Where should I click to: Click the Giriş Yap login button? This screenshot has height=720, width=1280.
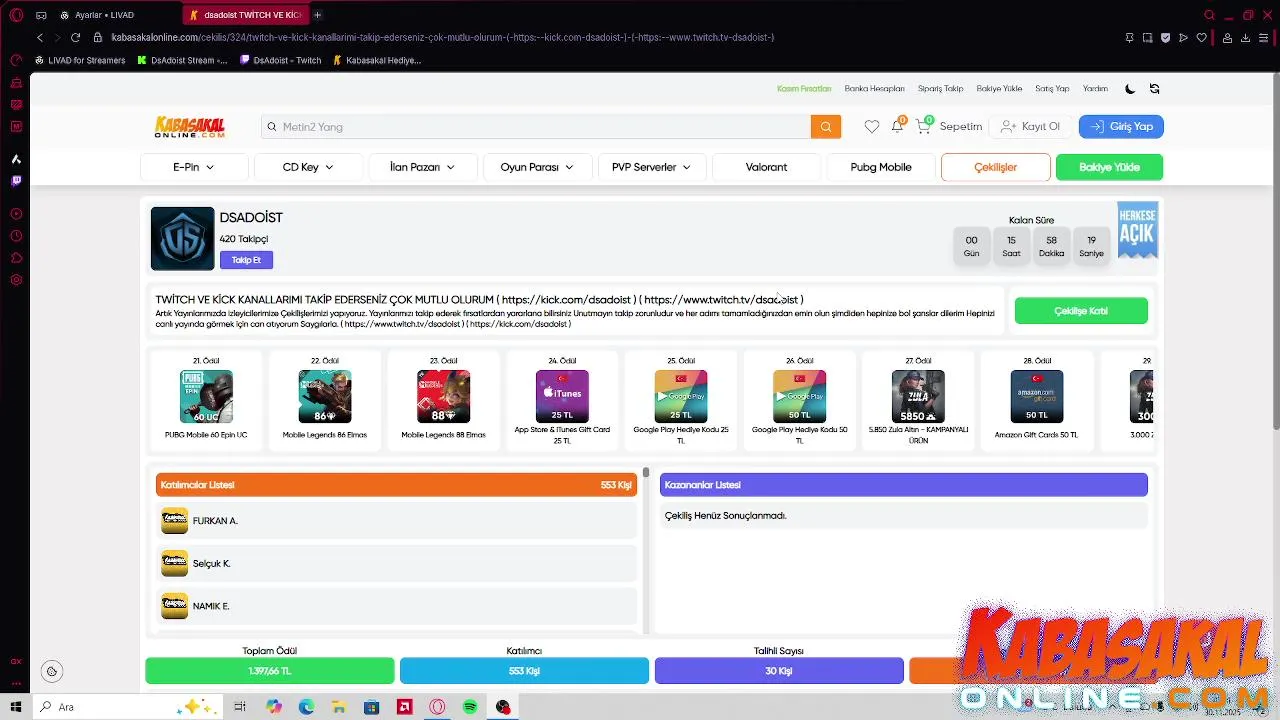(x=1121, y=127)
